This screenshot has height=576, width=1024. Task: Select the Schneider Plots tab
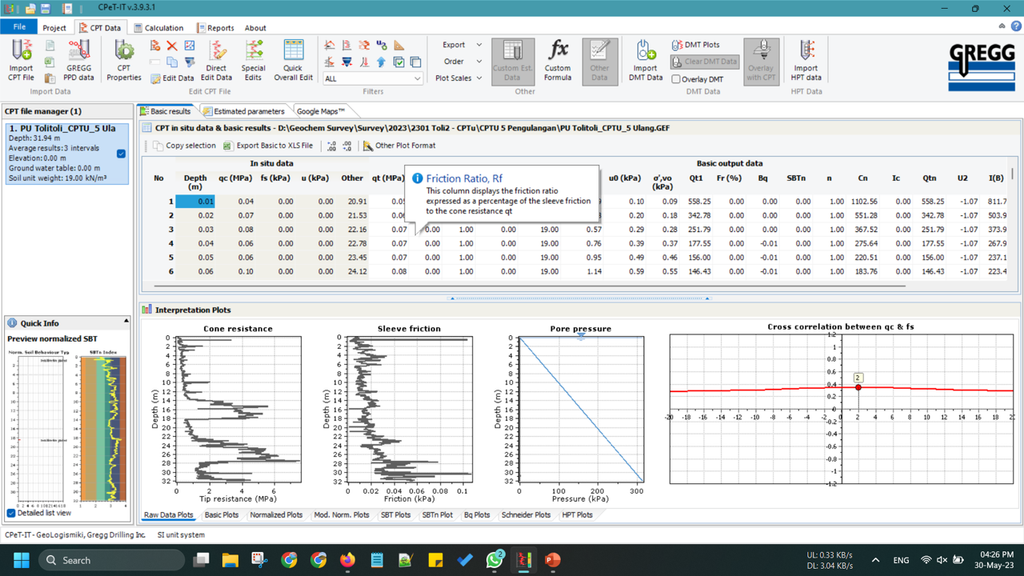[x=526, y=515]
